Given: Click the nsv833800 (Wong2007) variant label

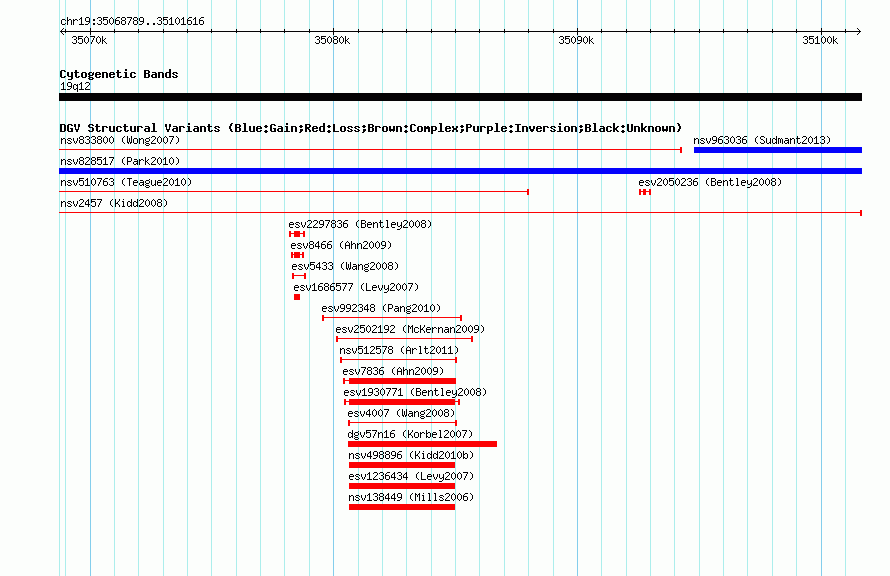Looking at the screenshot, I should 120,140.
